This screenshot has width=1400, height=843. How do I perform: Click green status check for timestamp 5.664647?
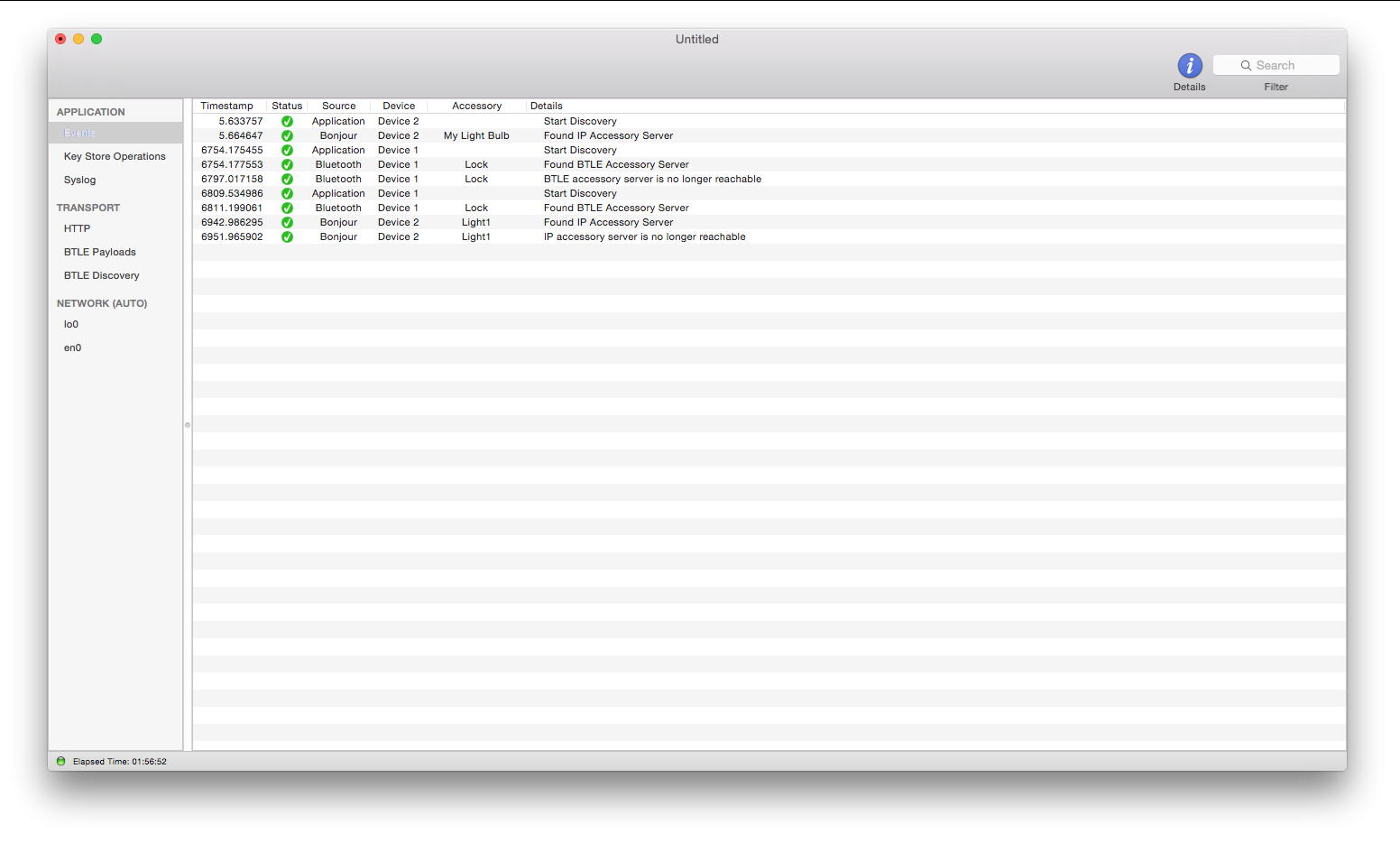(x=287, y=135)
